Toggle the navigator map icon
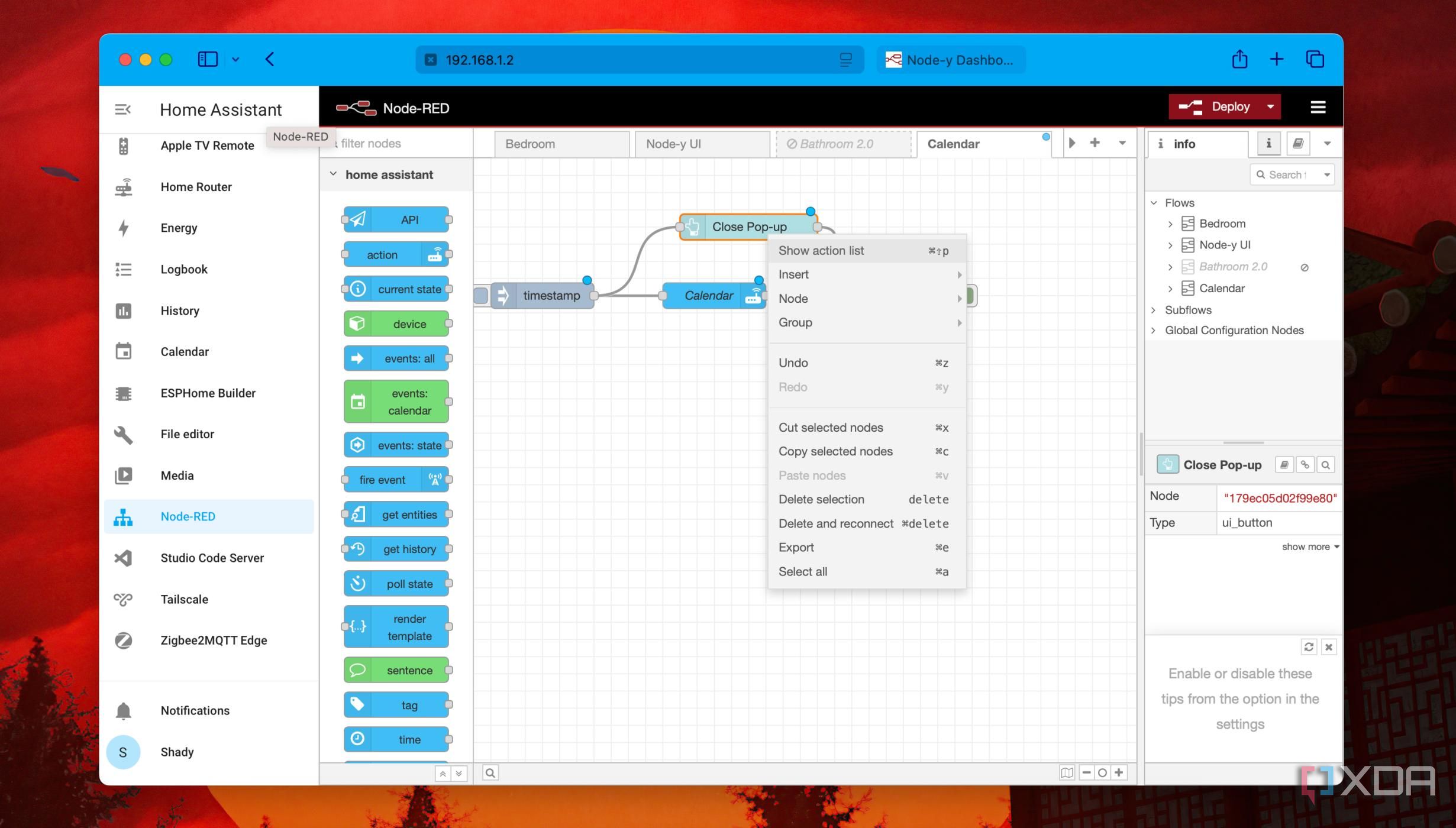 coord(1066,772)
